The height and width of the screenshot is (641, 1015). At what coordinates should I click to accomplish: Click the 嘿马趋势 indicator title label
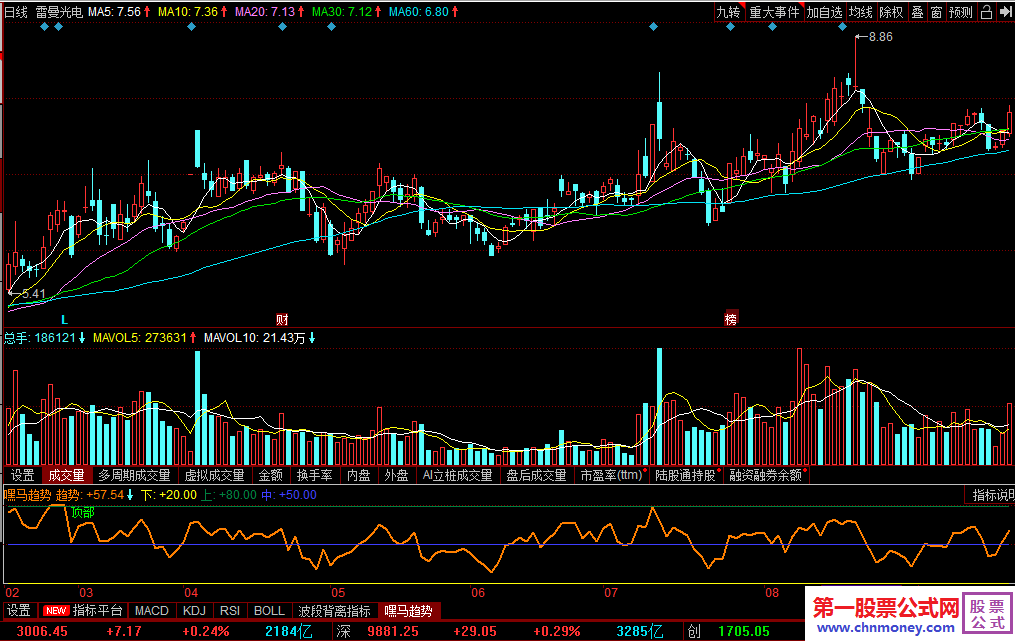click(28, 495)
